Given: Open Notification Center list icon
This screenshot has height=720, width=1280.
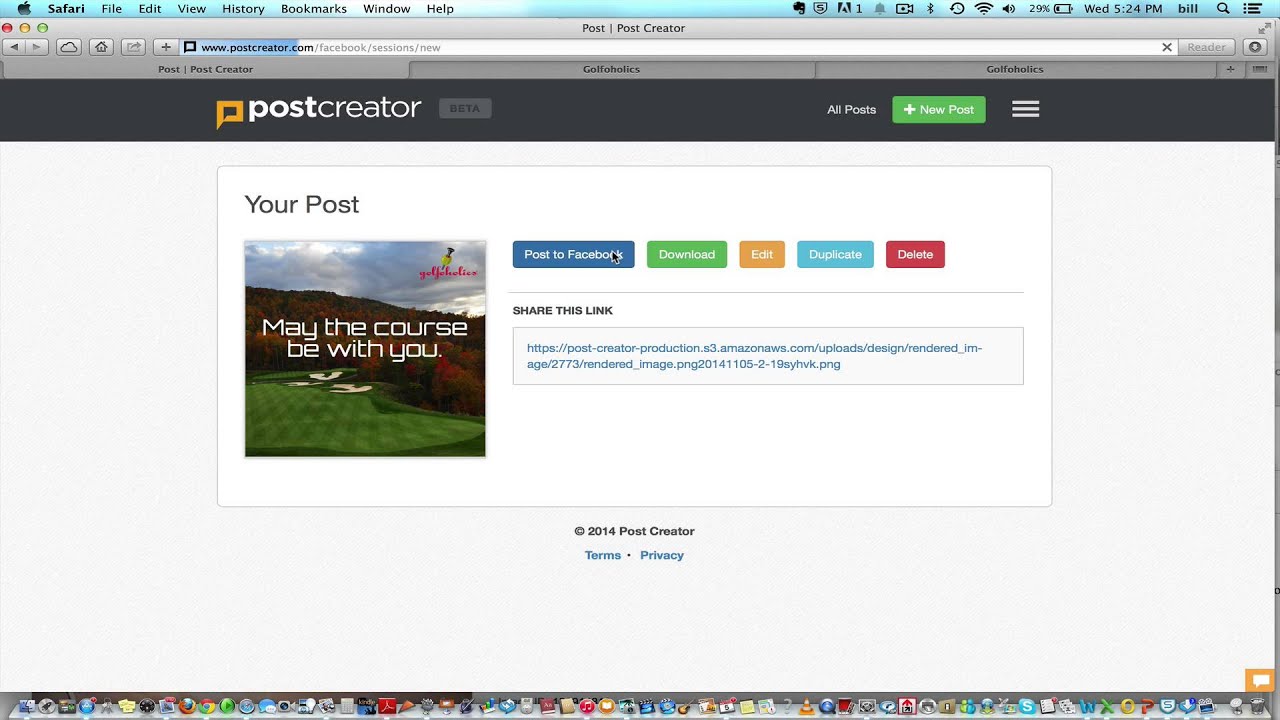Looking at the screenshot, I should pos(1252,8).
